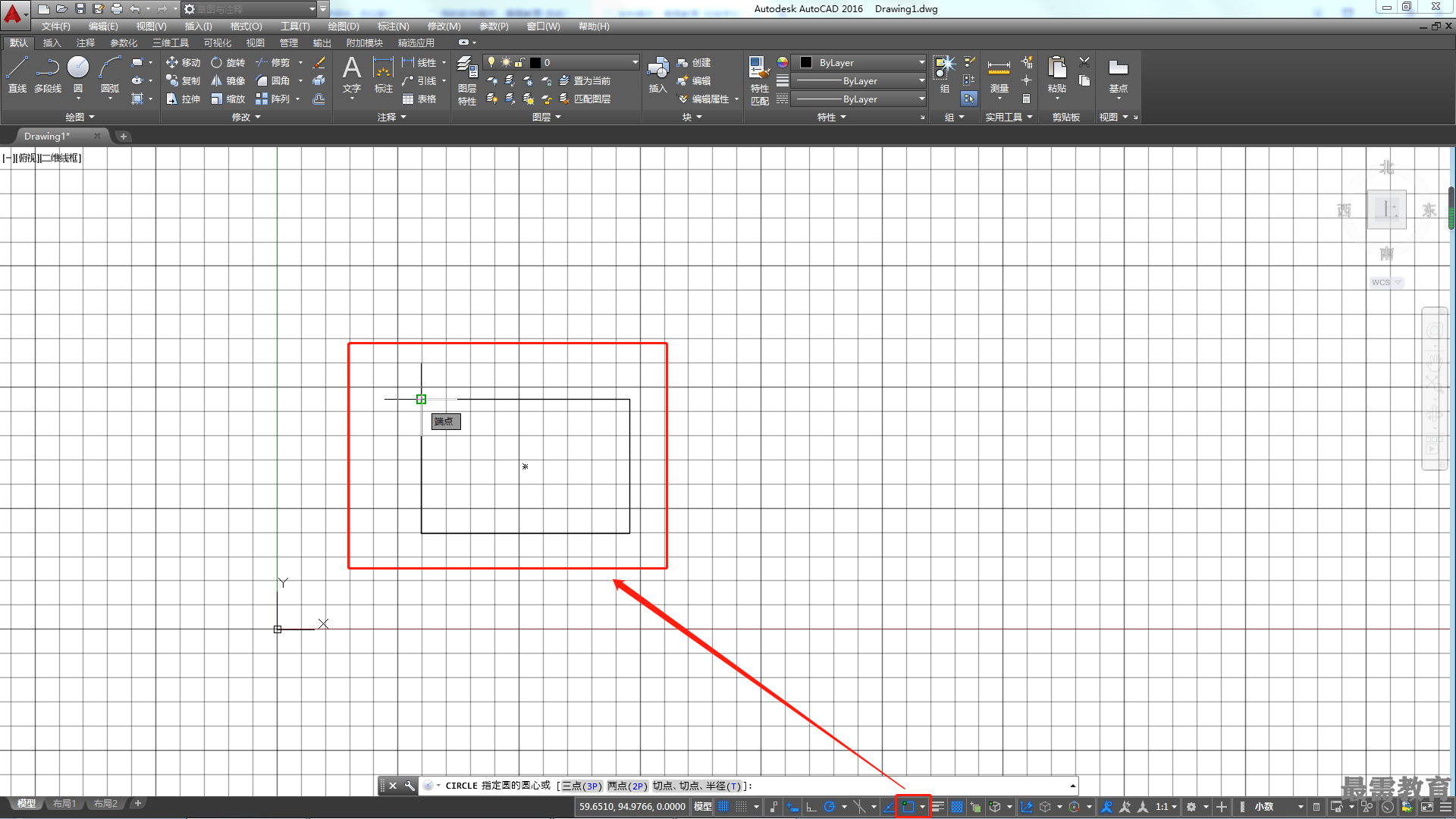
Task: Click the 旋转 (Rotate) tool
Action: click(227, 63)
